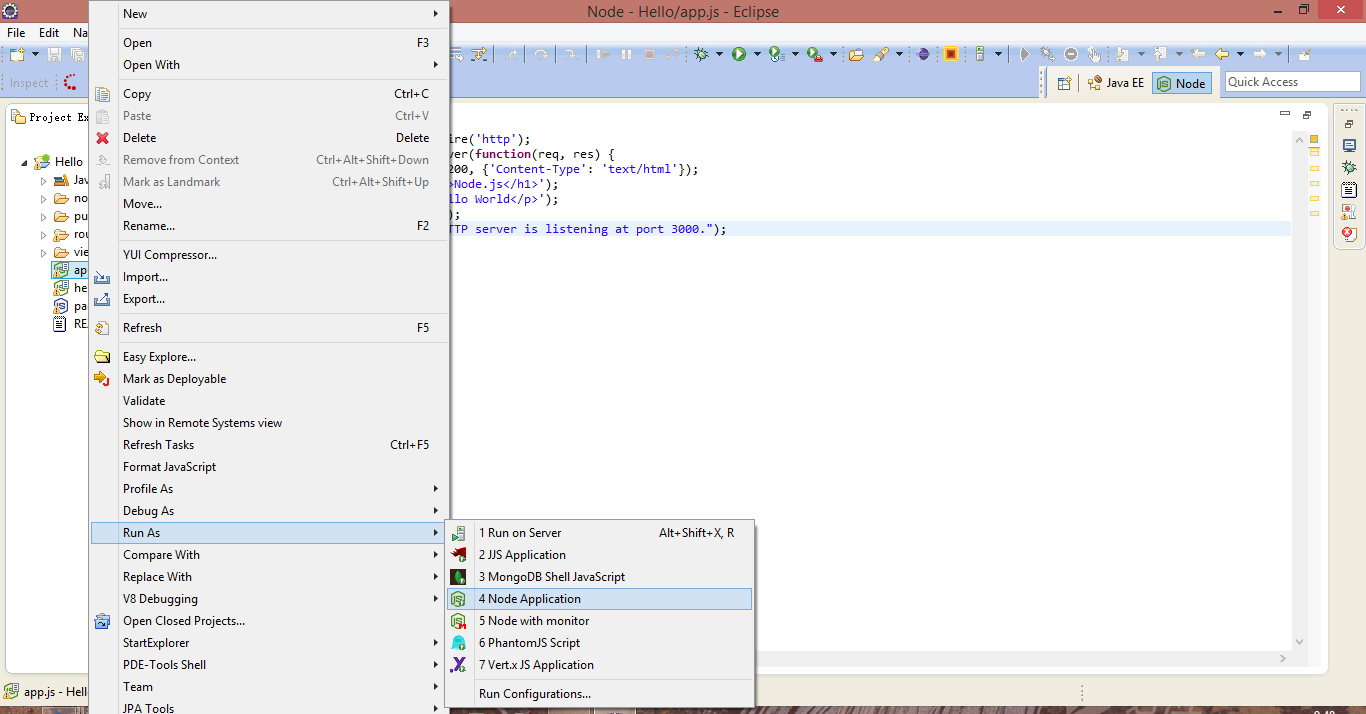This screenshot has width=1366, height=714.
Task: Open the PDE-Tools Shell submenu
Action: [270, 665]
